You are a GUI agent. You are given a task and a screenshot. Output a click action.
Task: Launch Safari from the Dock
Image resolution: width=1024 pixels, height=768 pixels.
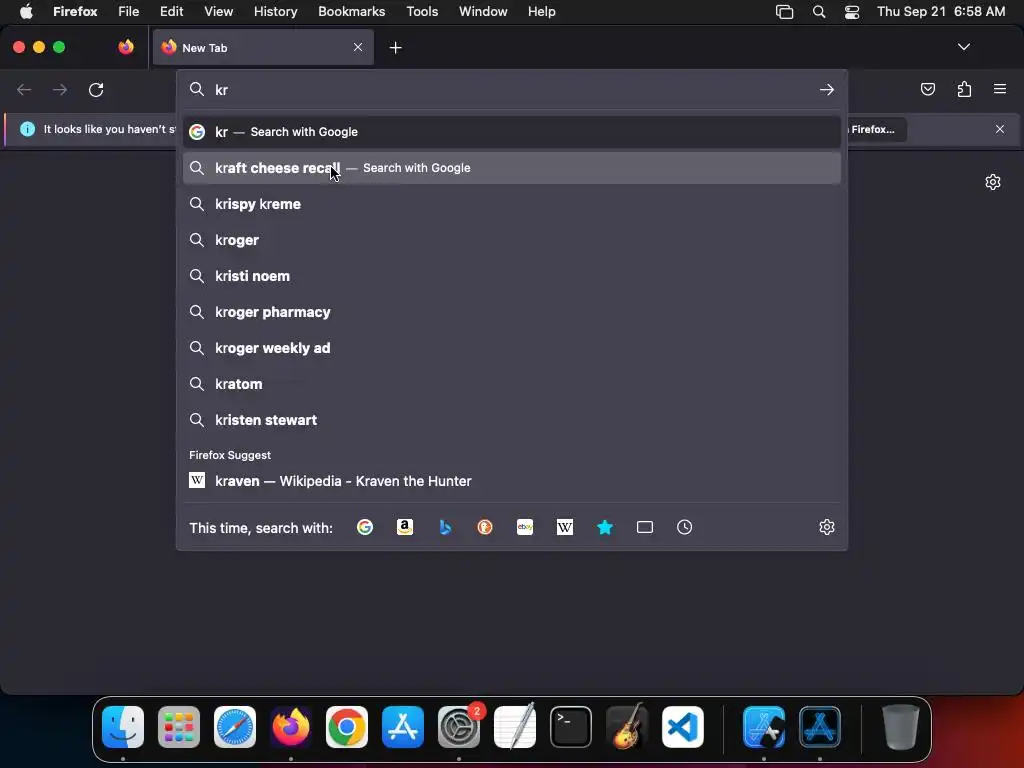coord(234,727)
